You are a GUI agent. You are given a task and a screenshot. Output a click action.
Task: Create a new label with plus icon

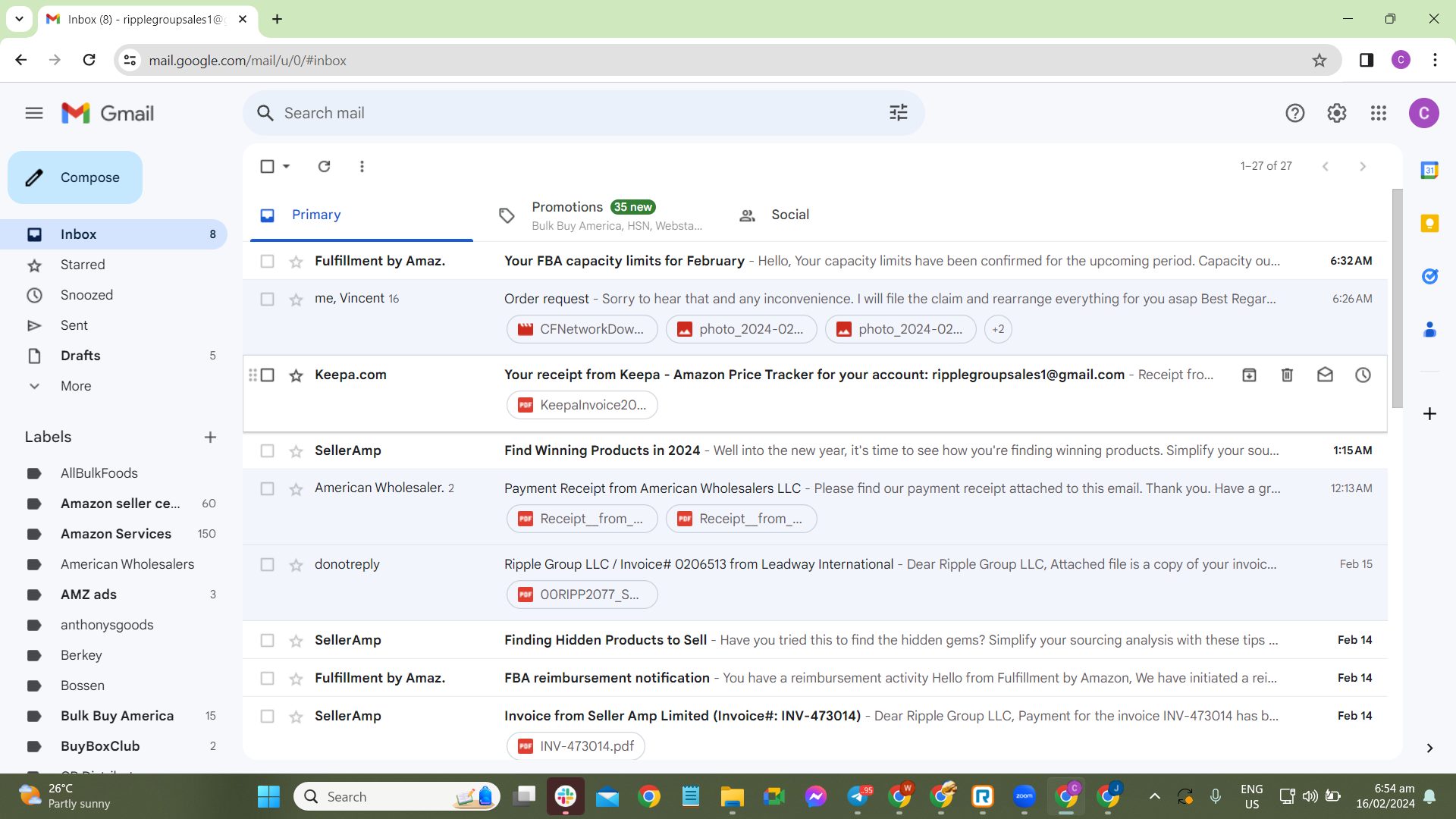point(210,437)
